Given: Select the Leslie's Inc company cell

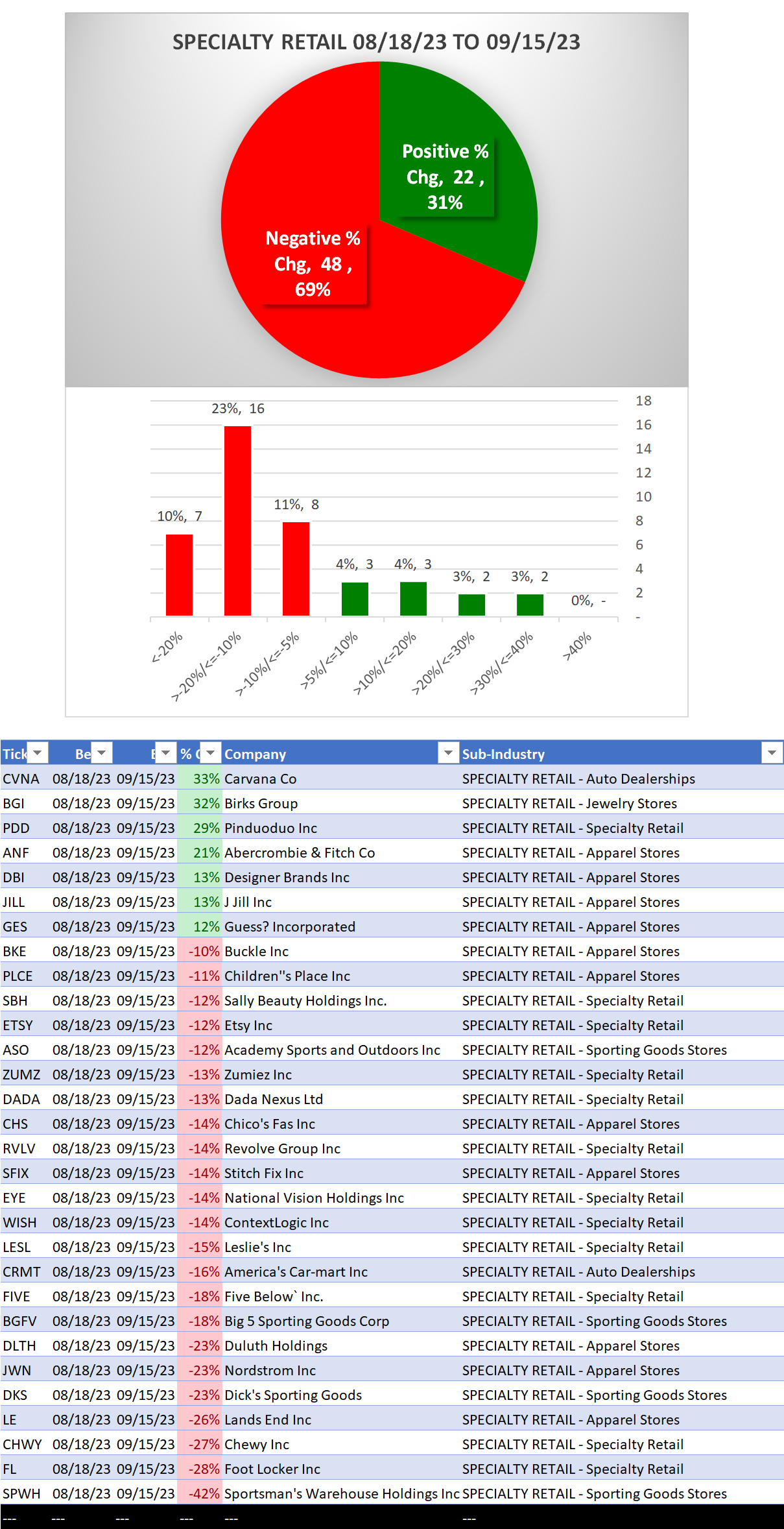Looking at the screenshot, I should coord(341,1247).
